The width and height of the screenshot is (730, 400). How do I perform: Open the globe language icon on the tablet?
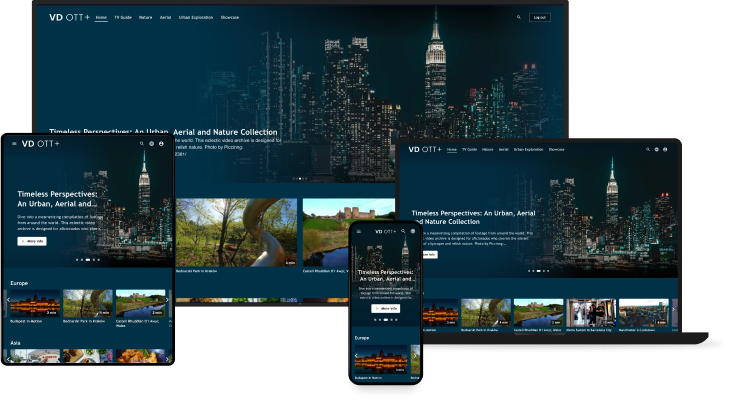151,144
